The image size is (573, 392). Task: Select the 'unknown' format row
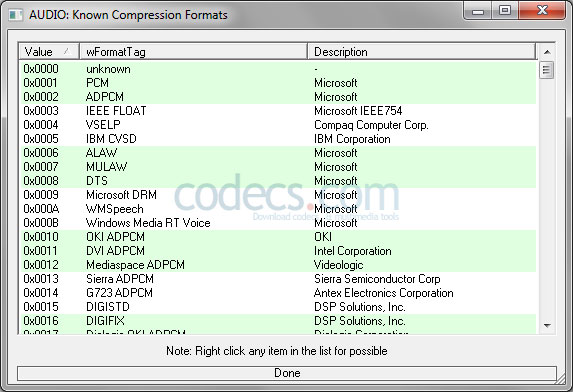pyautogui.click(x=108, y=69)
